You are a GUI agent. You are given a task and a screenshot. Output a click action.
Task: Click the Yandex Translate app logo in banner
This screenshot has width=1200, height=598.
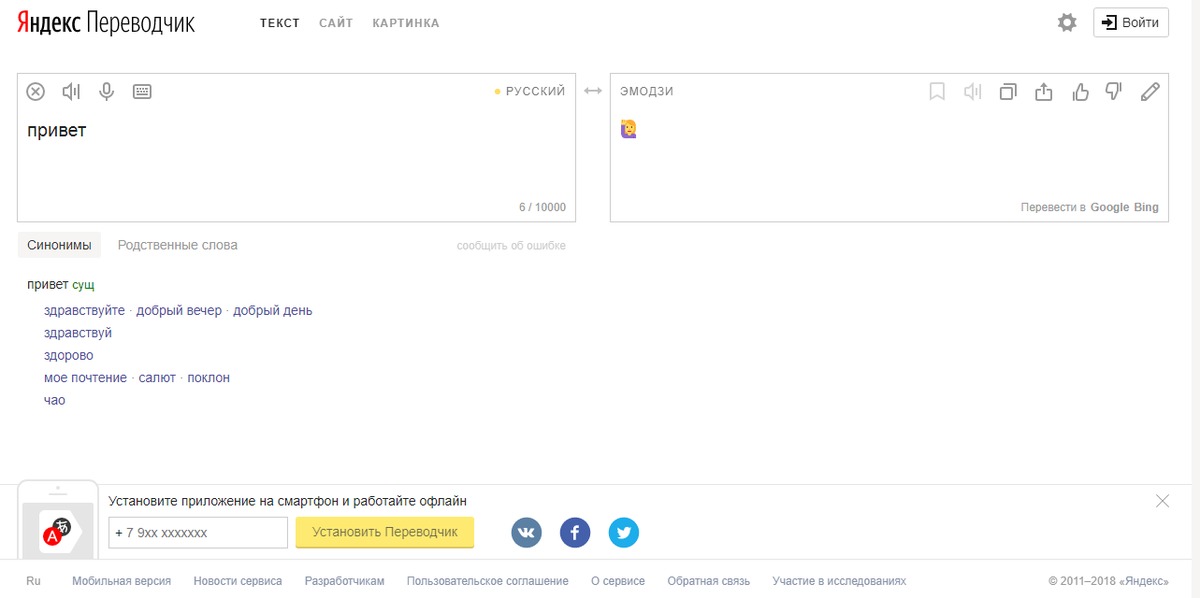coord(57,532)
